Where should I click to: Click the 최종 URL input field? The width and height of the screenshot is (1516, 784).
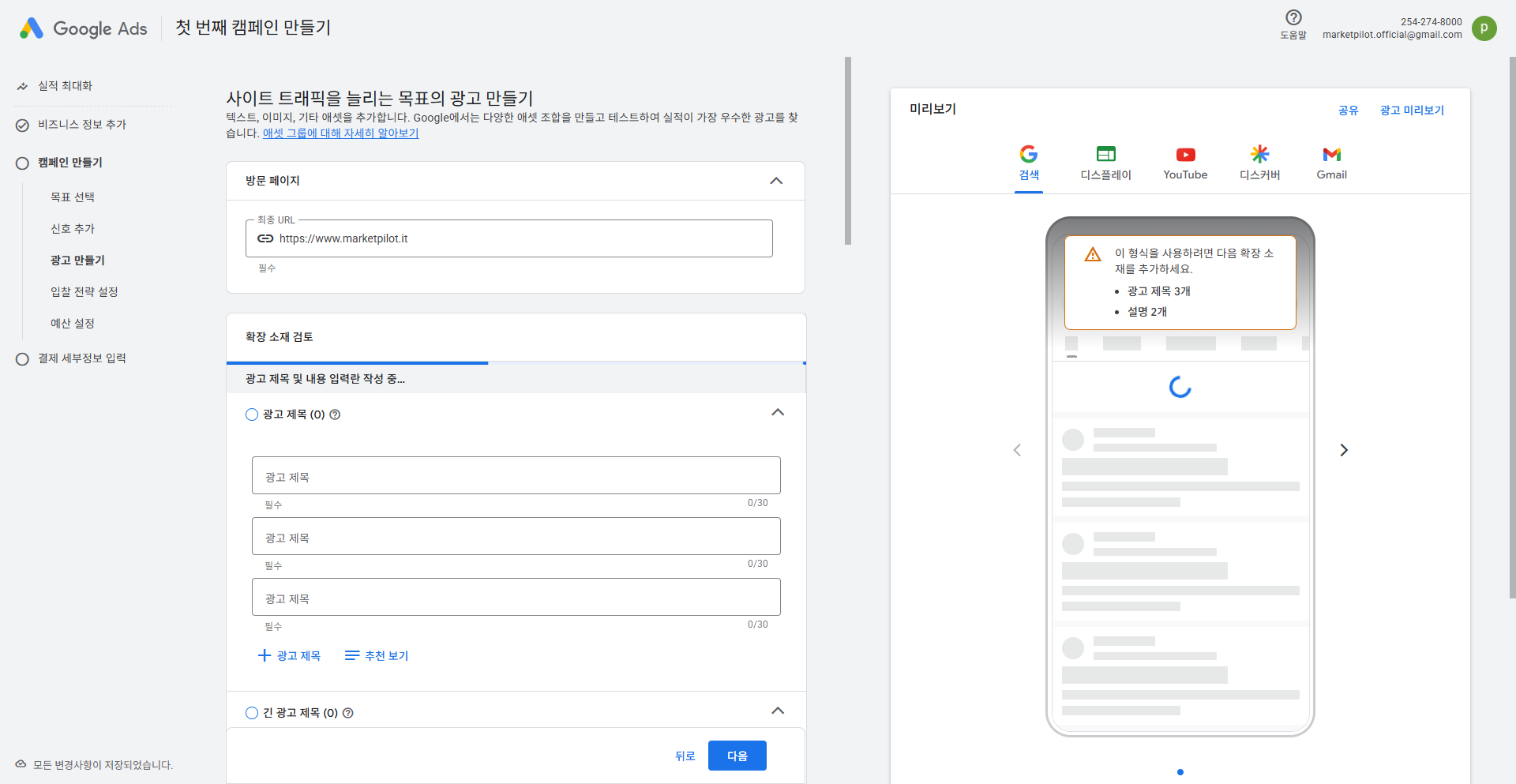click(509, 238)
